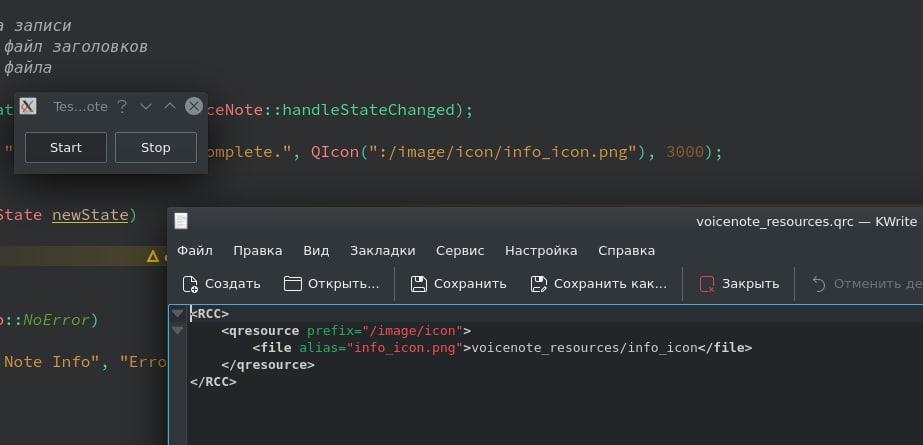923x445 pixels.
Task: Collapse the qresource fold triangle
Action: (x=177, y=330)
